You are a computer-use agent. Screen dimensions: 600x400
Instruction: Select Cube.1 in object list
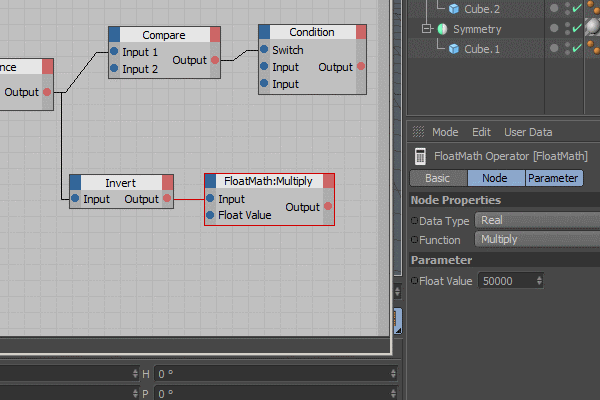click(482, 49)
